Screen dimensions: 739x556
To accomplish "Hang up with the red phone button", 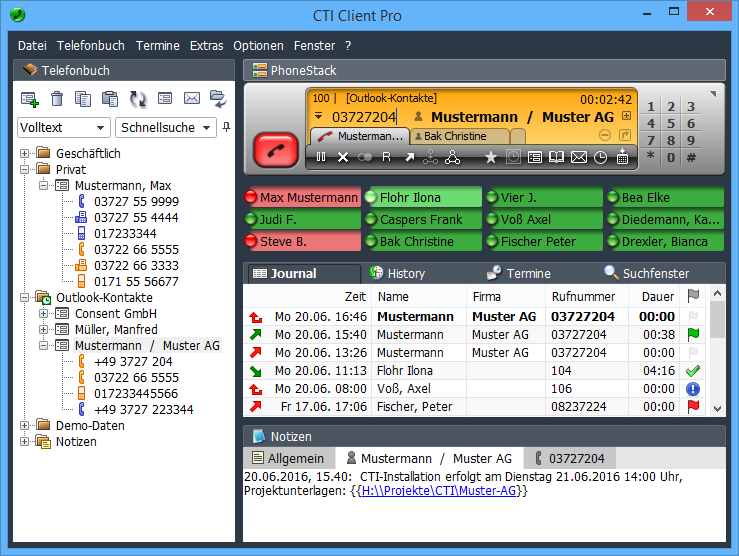I will click(x=269, y=149).
